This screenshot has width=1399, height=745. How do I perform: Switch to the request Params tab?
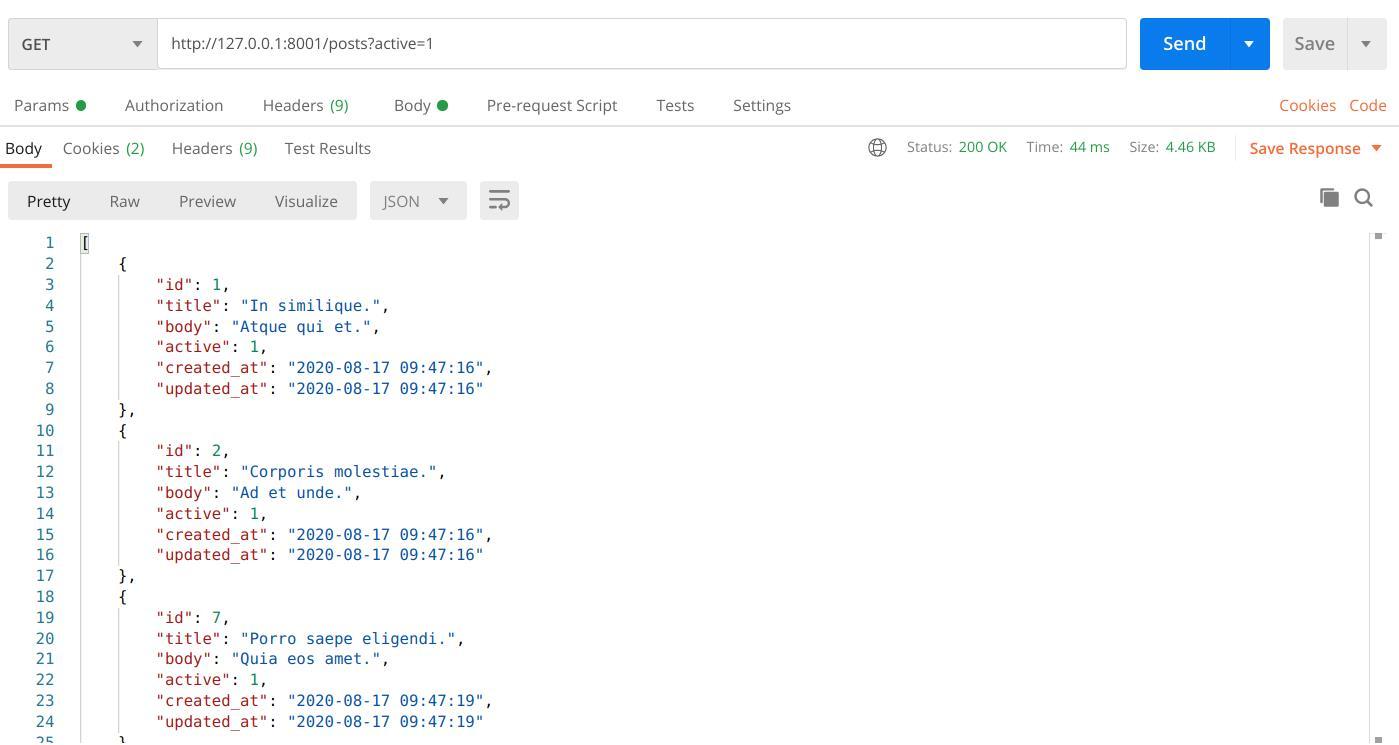50,105
